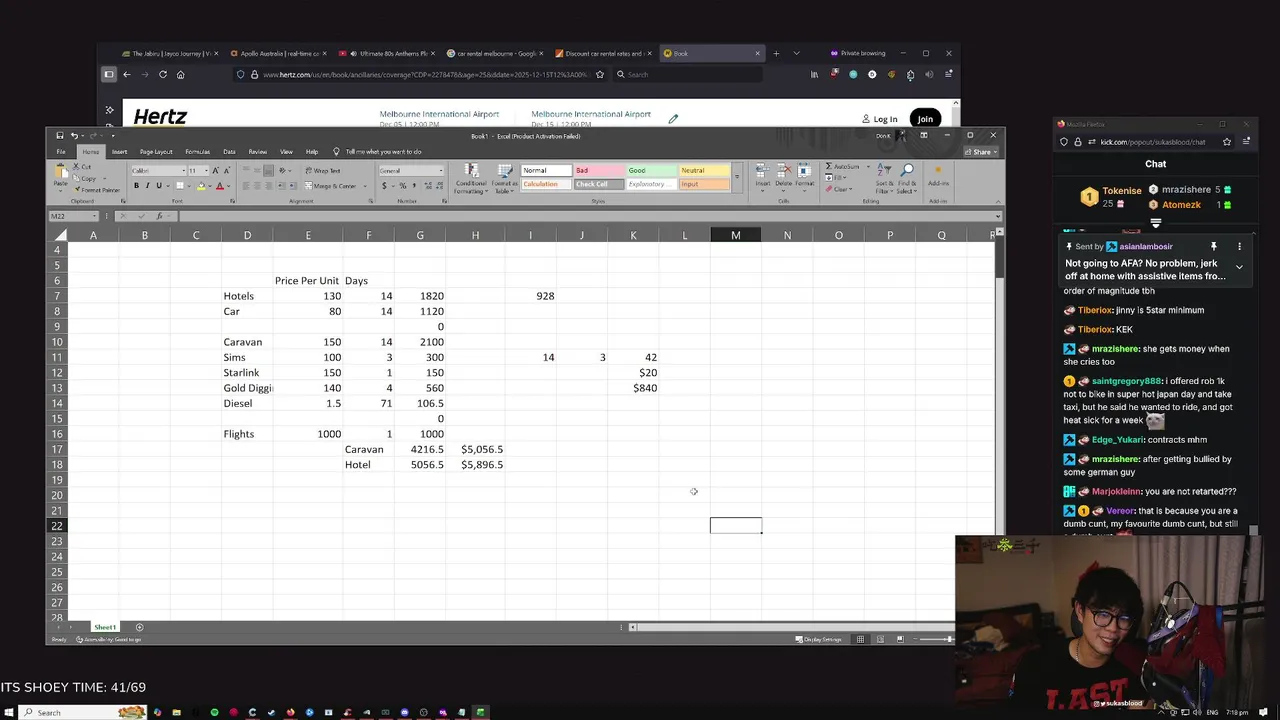Image resolution: width=1280 pixels, height=720 pixels.
Task: Open the File tab
Action: (x=61, y=152)
